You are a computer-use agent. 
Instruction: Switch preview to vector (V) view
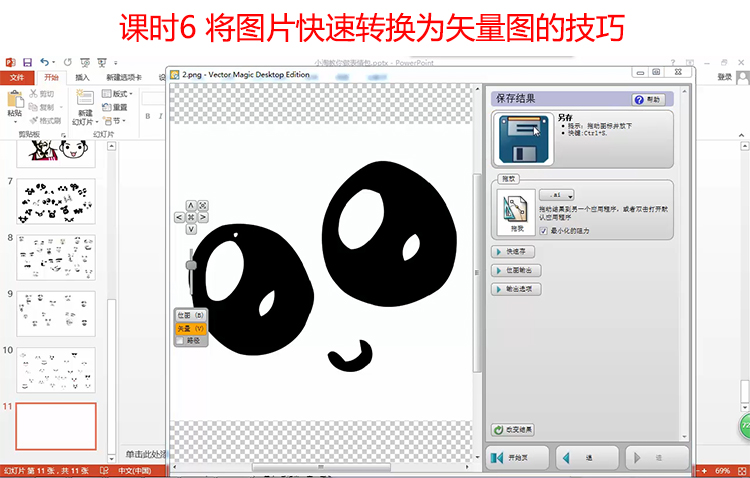pos(190,328)
